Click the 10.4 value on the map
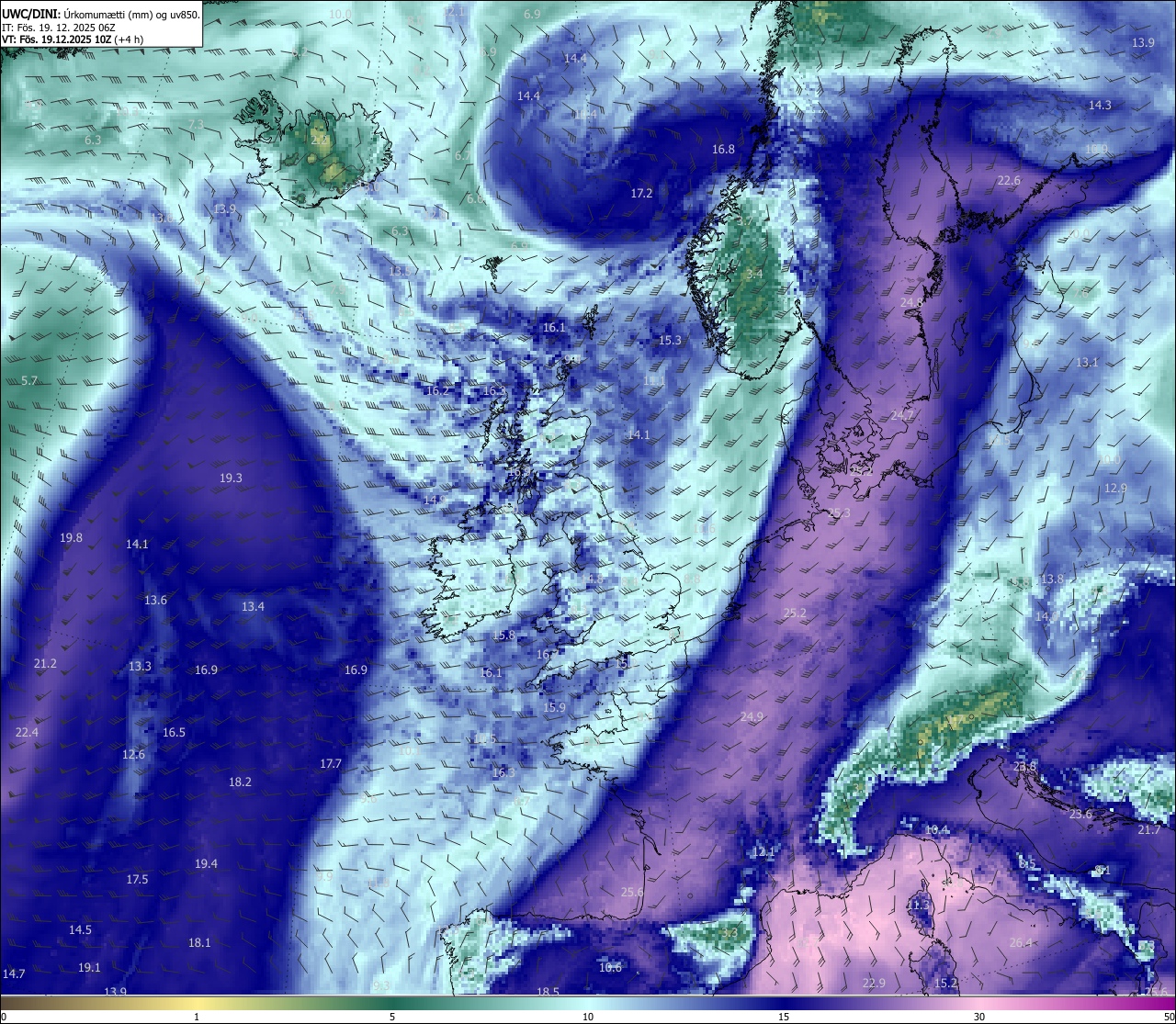 tap(936, 829)
